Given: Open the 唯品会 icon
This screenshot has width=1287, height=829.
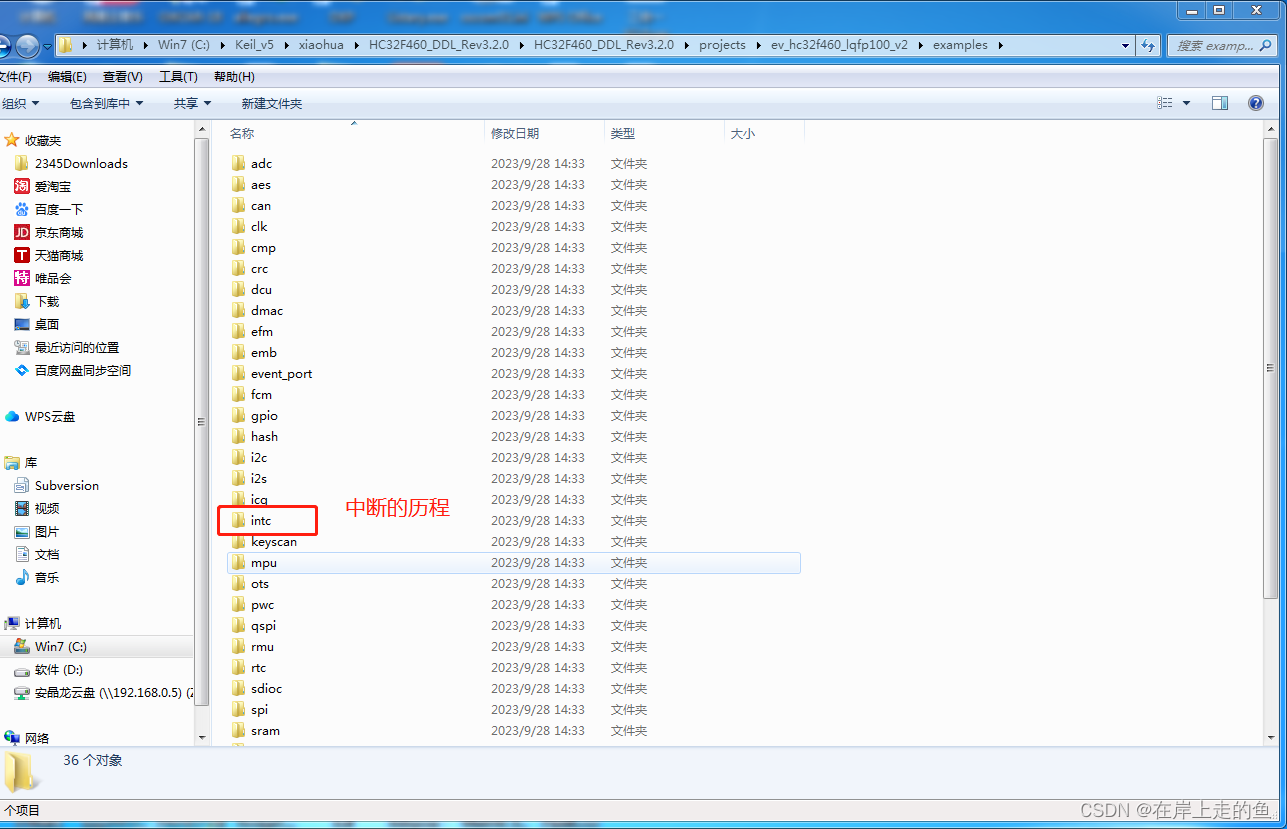Looking at the screenshot, I should (x=22, y=278).
